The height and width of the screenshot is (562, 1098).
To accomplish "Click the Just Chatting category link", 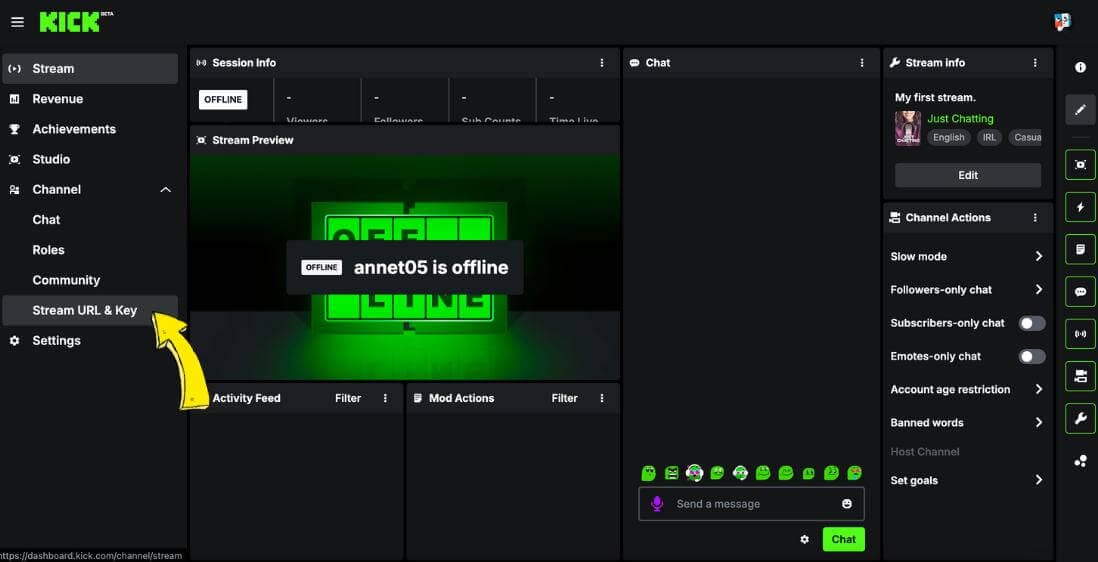I will click(x=960, y=118).
